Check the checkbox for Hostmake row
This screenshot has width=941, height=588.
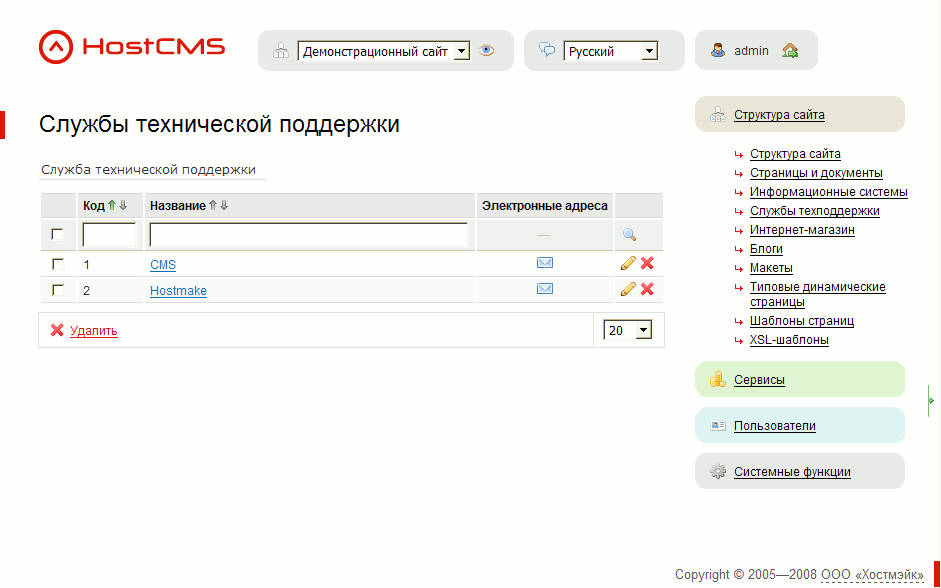coord(58,290)
